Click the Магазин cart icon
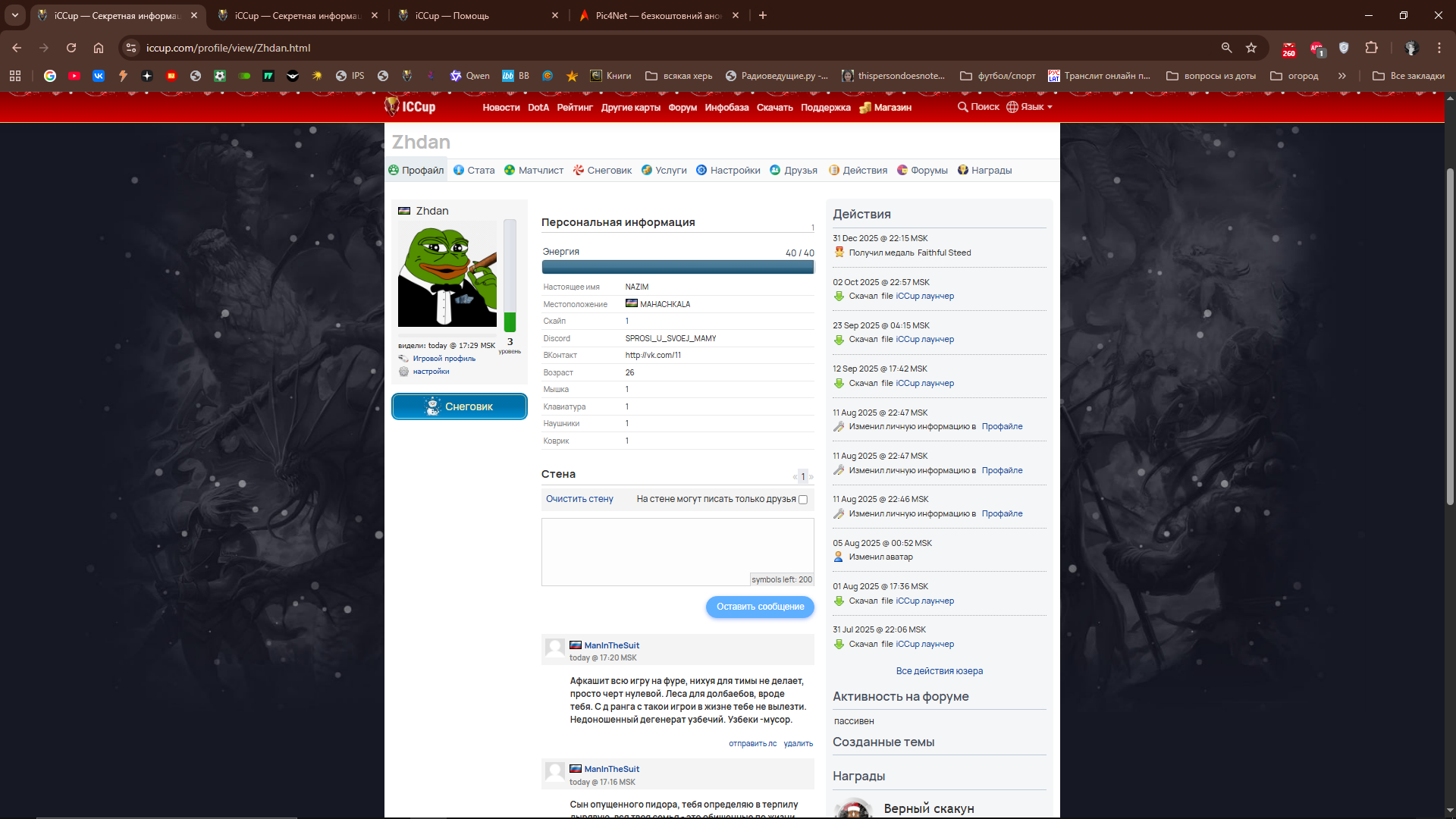The height and width of the screenshot is (819, 1456). point(865,108)
